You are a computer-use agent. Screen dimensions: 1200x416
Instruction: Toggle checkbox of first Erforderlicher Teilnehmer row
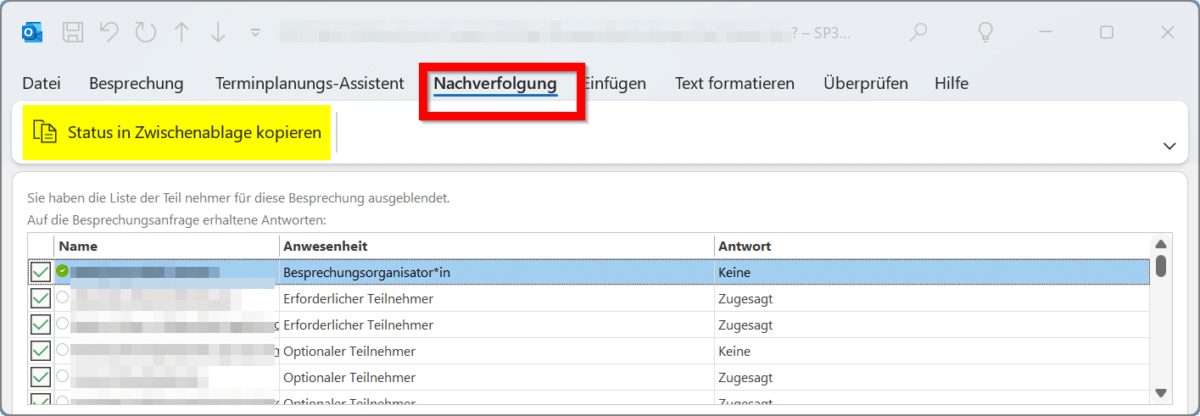tap(40, 298)
